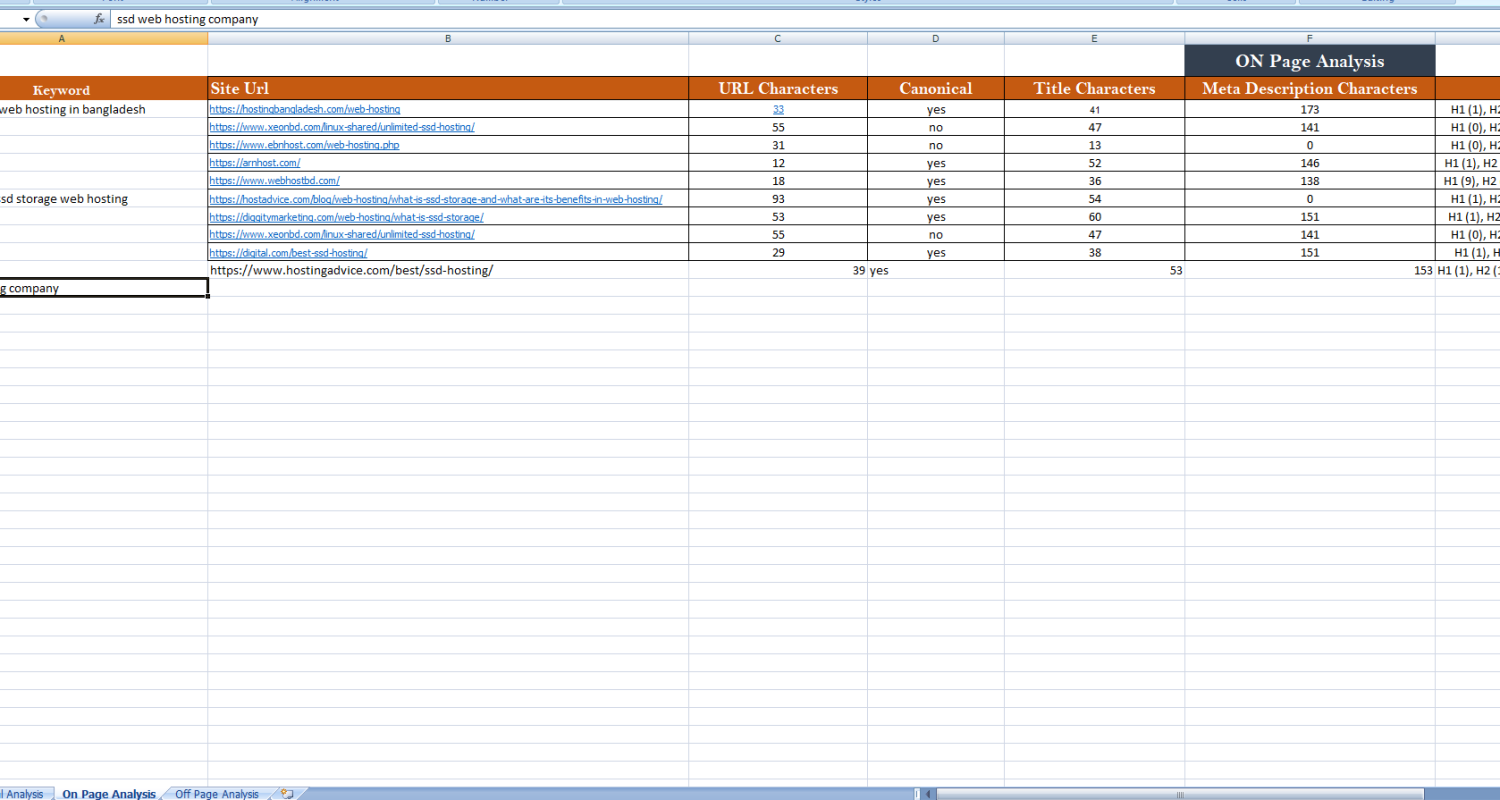Open the webhostbd.com link
1500x800 pixels.
point(275,181)
